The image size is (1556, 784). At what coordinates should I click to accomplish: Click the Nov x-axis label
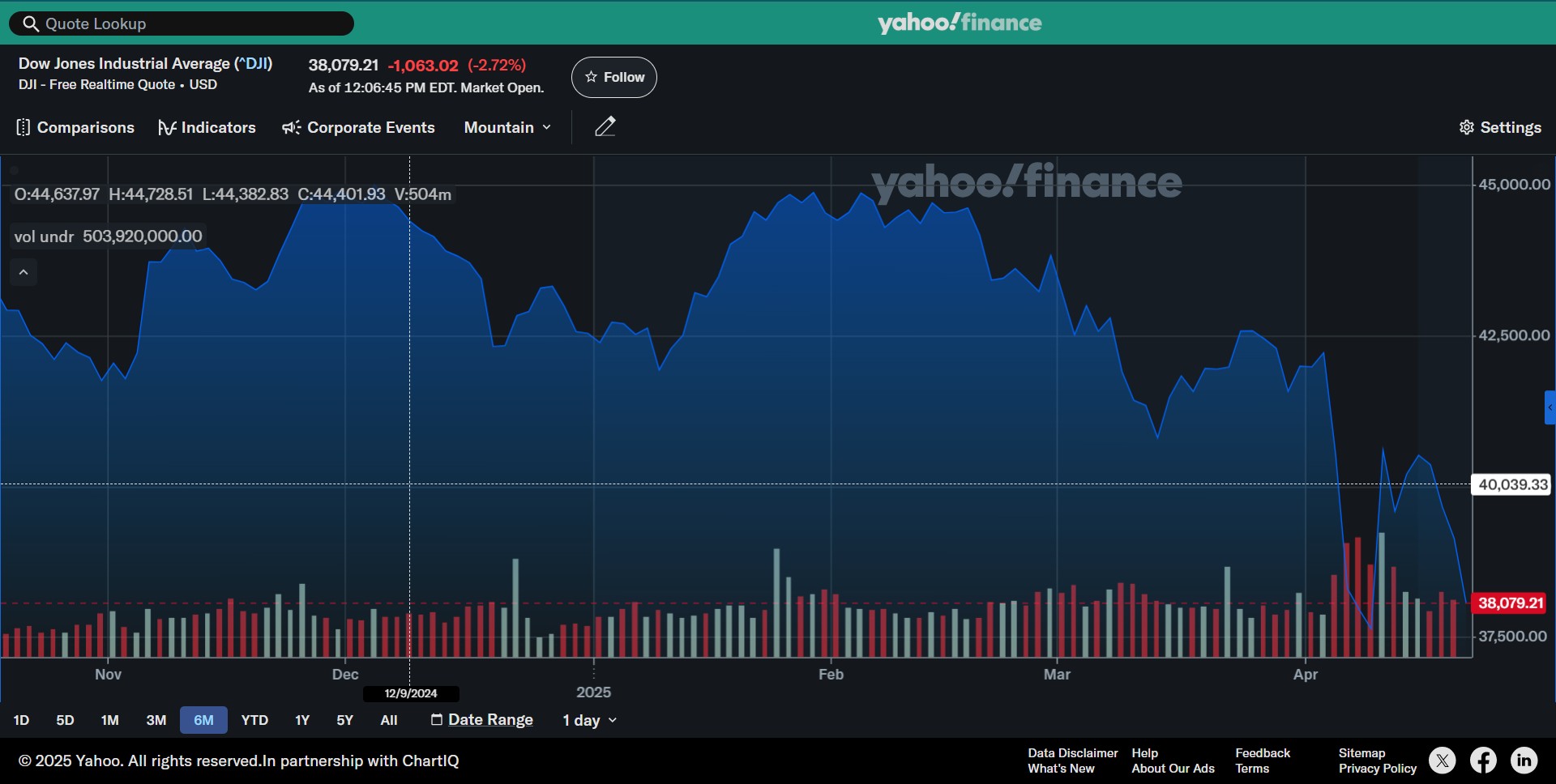[108, 675]
